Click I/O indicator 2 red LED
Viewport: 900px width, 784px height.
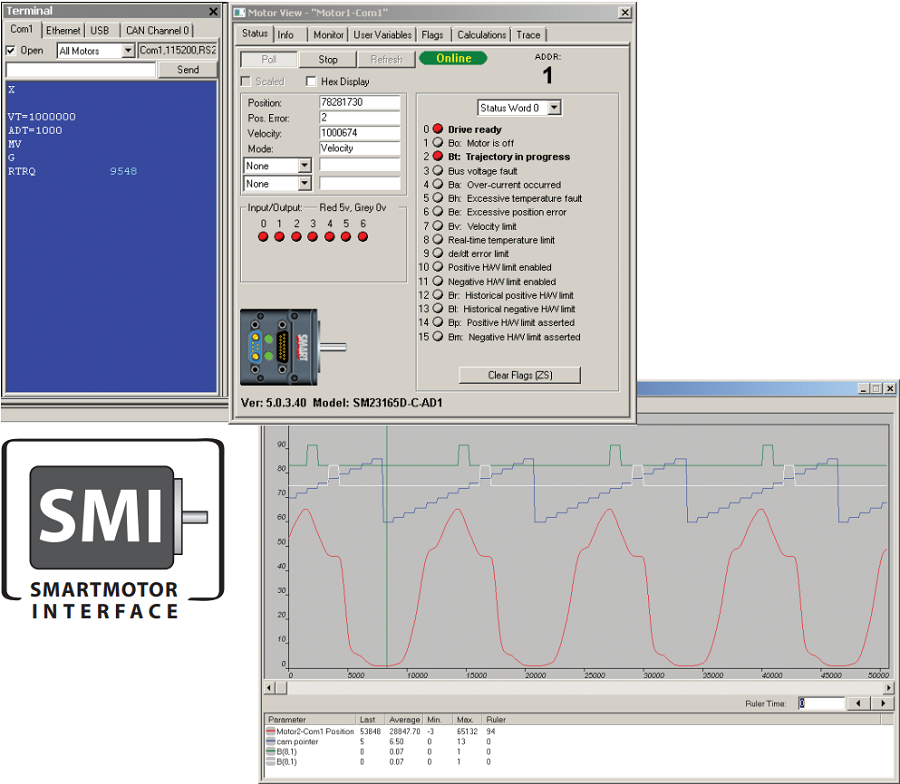click(296, 236)
